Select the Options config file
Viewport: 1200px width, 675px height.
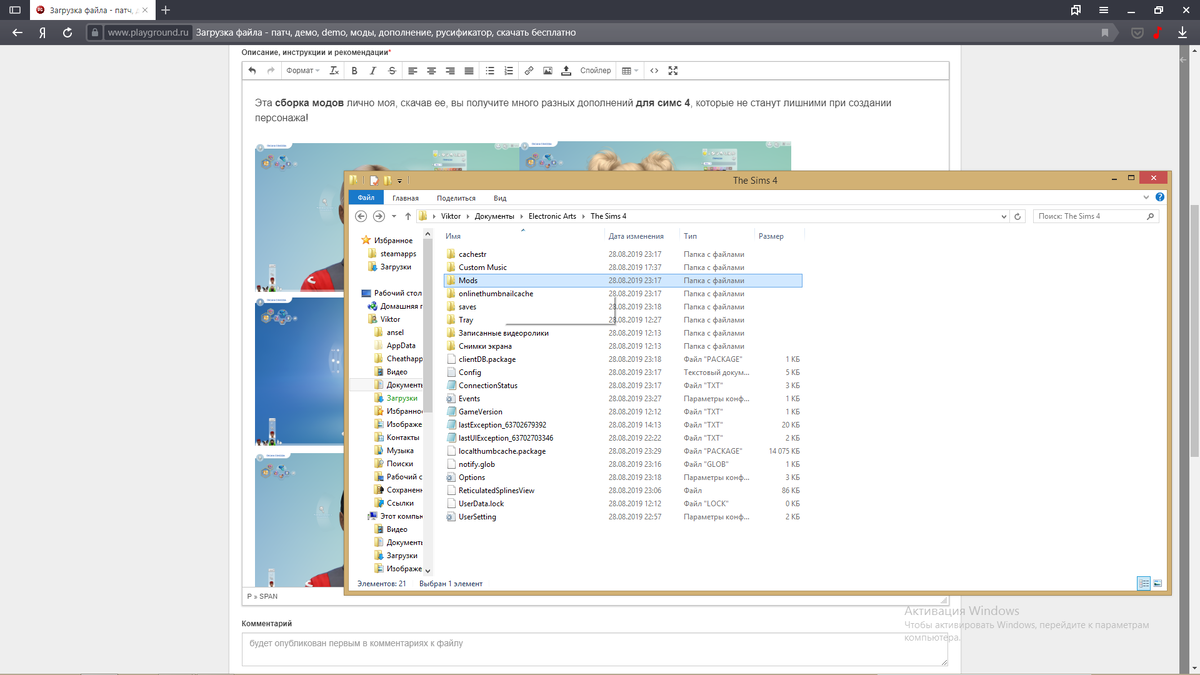[x=471, y=477]
